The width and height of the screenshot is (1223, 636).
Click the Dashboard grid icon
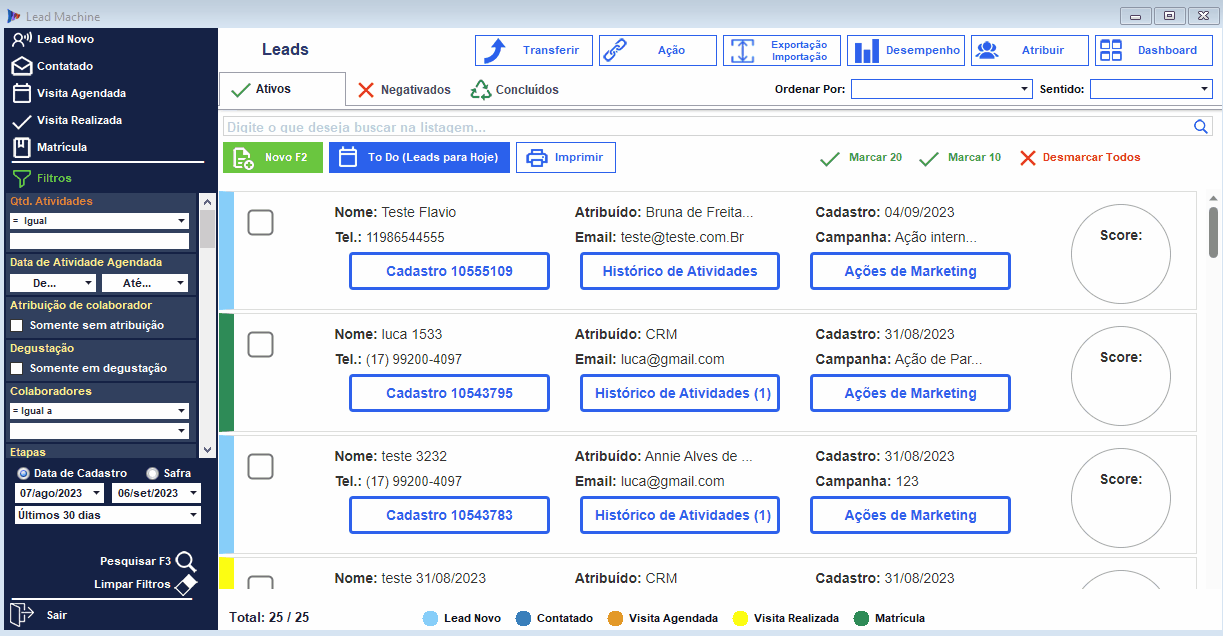pos(1112,50)
